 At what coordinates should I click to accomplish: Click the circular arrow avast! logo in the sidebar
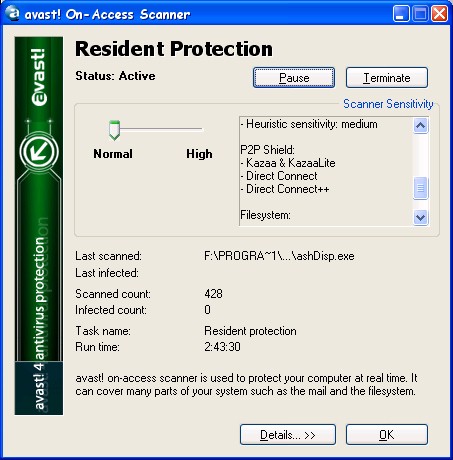(x=39, y=152)
